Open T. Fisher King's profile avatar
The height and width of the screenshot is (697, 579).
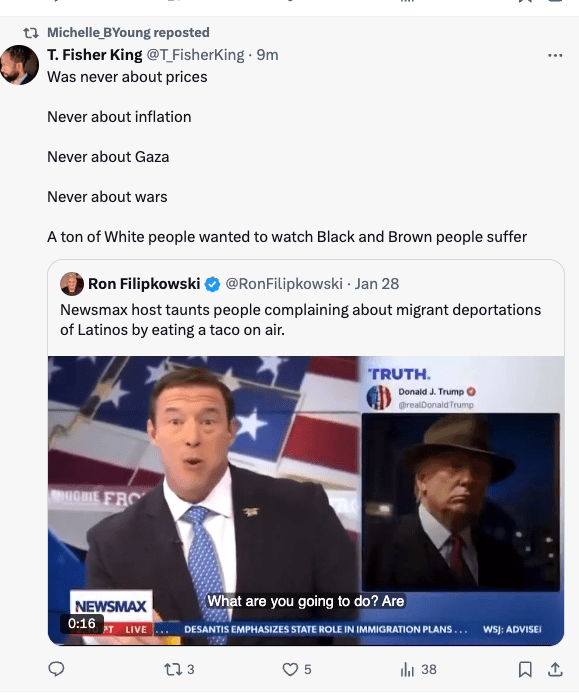click(19, 65)
